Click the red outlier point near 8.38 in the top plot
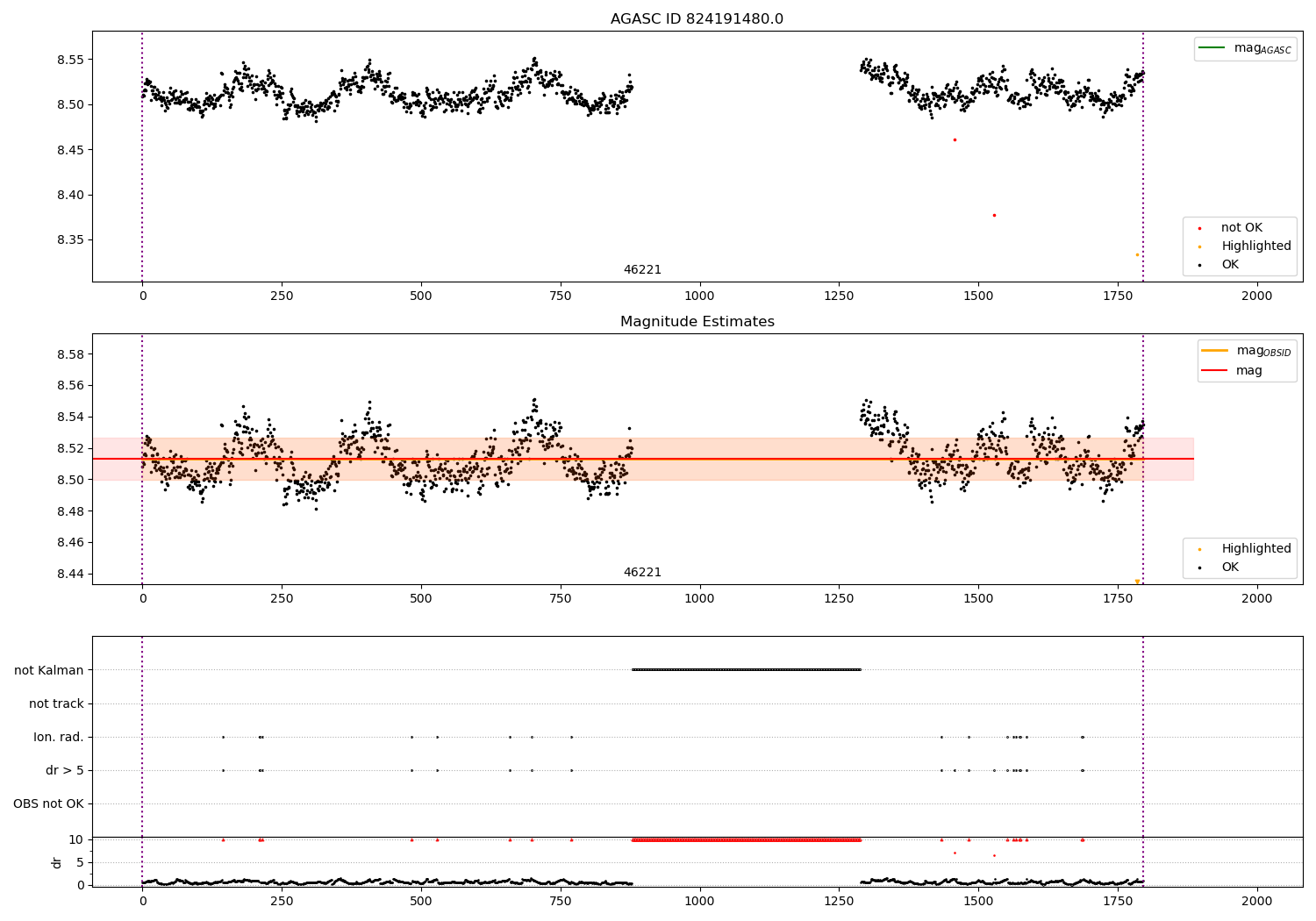The image size is (1316, 921). tap(994, 215)
